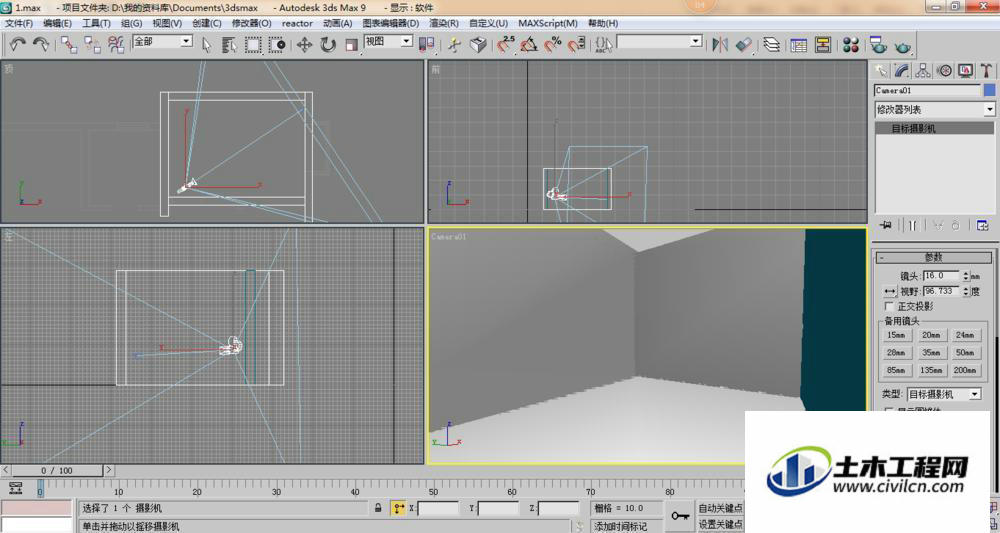
Task: Click the 24mm stock lens button
Action: click(x=965, y=335)
